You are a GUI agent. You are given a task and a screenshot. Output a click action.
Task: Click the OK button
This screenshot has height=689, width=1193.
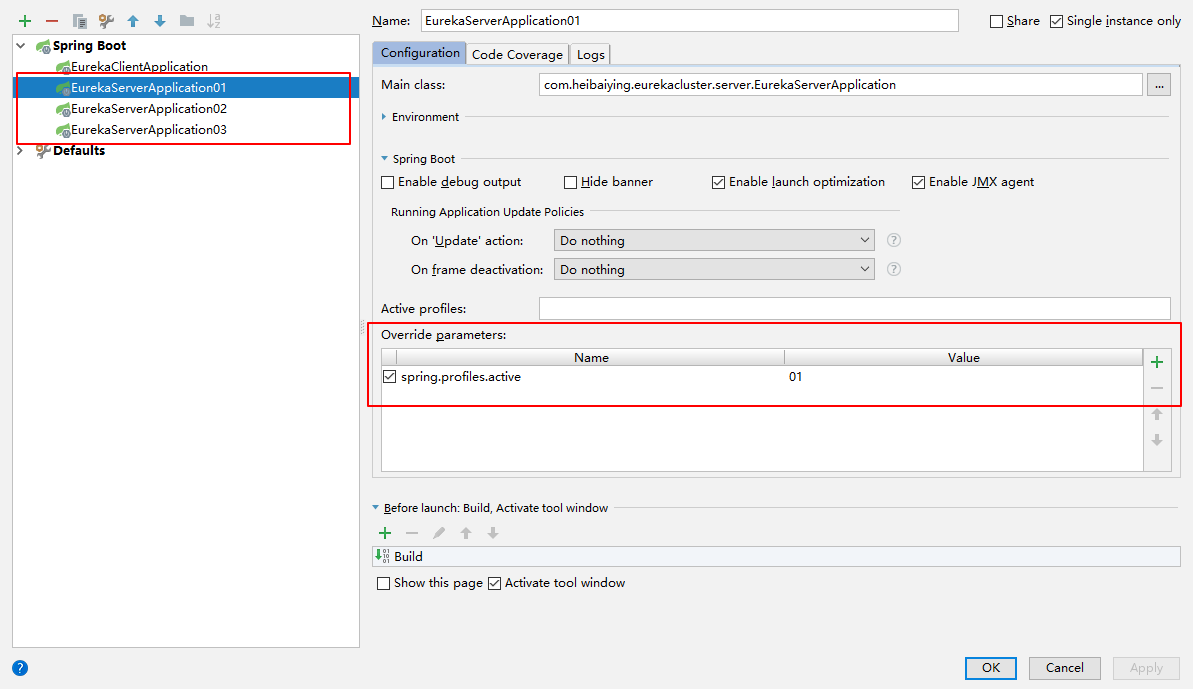pos(990,668)
